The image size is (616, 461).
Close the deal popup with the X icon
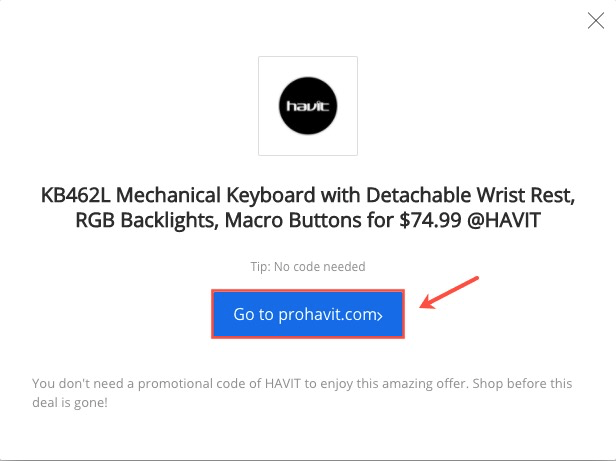pos(596,20)
